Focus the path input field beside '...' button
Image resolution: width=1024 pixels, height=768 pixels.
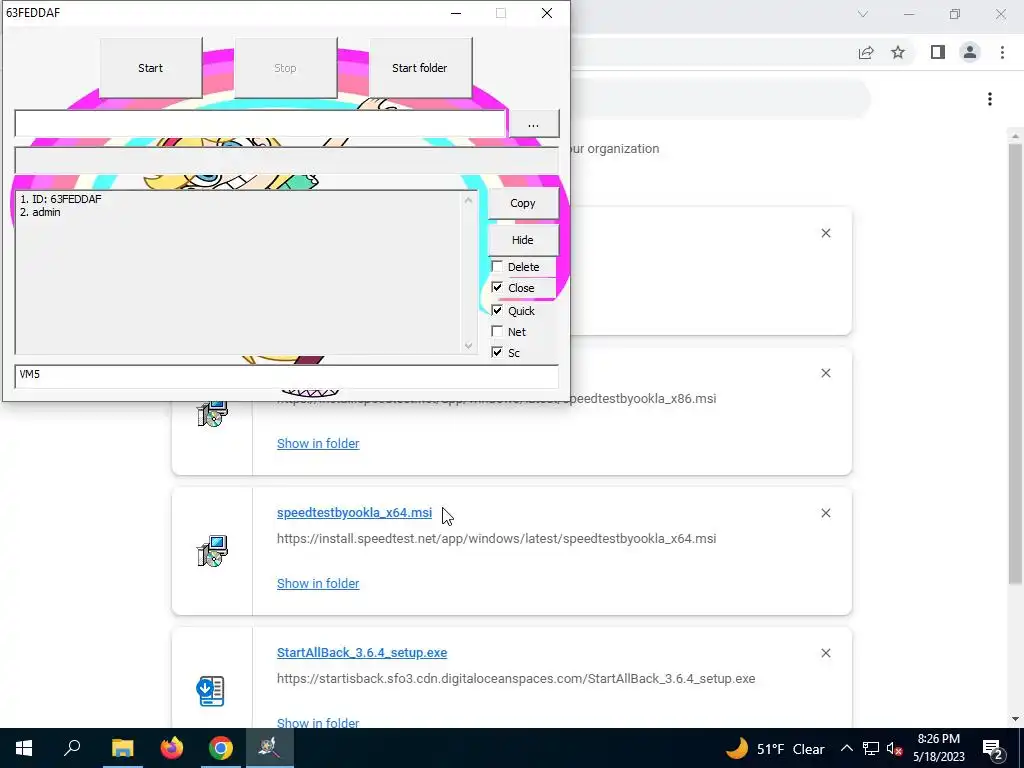click(x=260, y=124)
